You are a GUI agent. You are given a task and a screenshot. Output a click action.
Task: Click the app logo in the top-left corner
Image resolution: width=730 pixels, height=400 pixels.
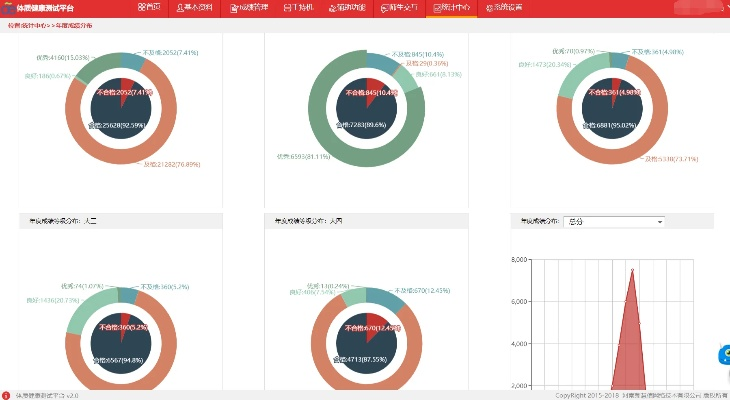[x=7, y=7]
